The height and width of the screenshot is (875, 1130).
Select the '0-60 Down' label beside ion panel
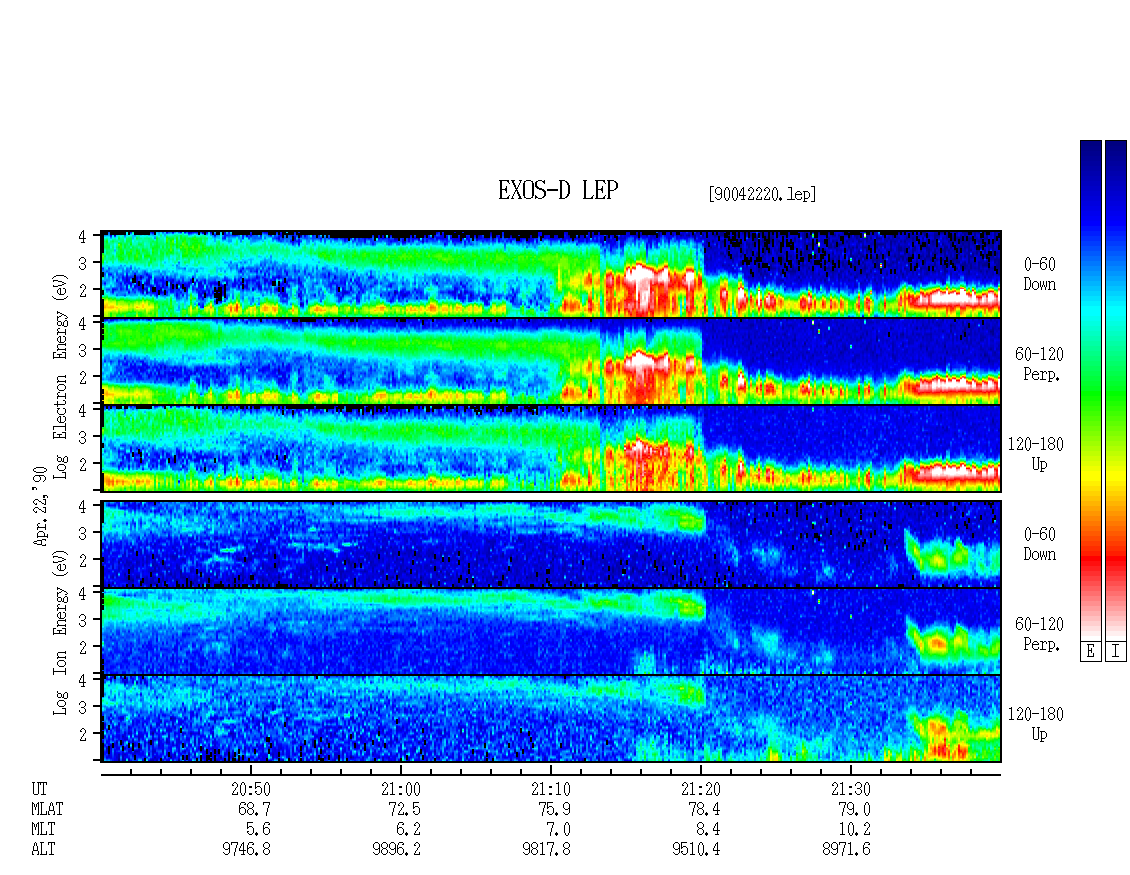(x=1039, y=544)
